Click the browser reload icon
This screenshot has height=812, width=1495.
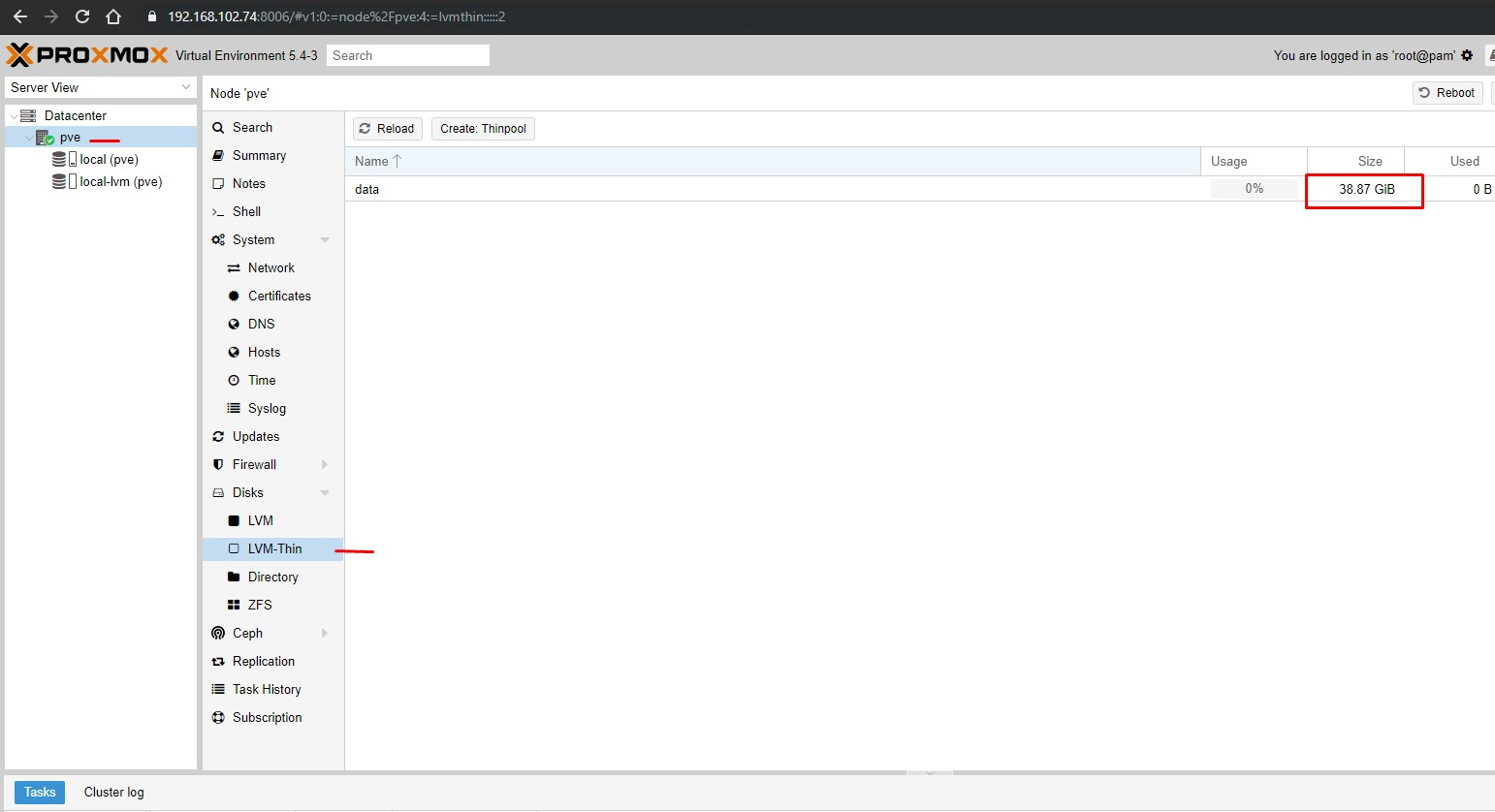pos(82,16)
